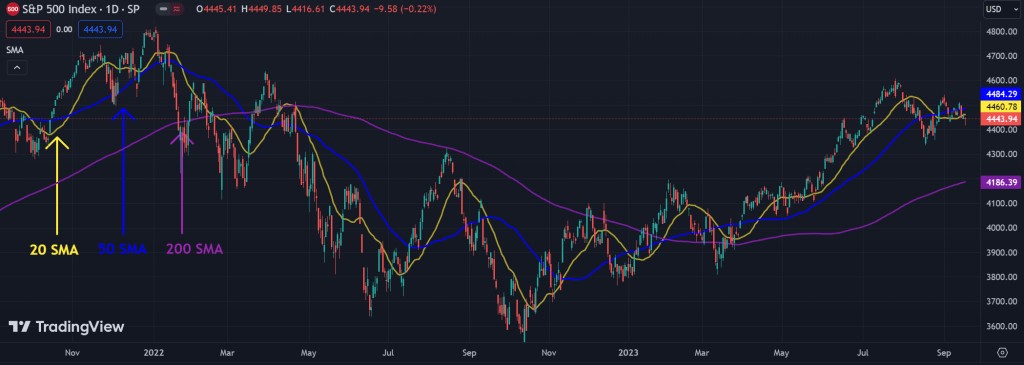This screenshot has height=365, width=1024.
Task: Click the gray dash icon beside the title
Action: 164,10
